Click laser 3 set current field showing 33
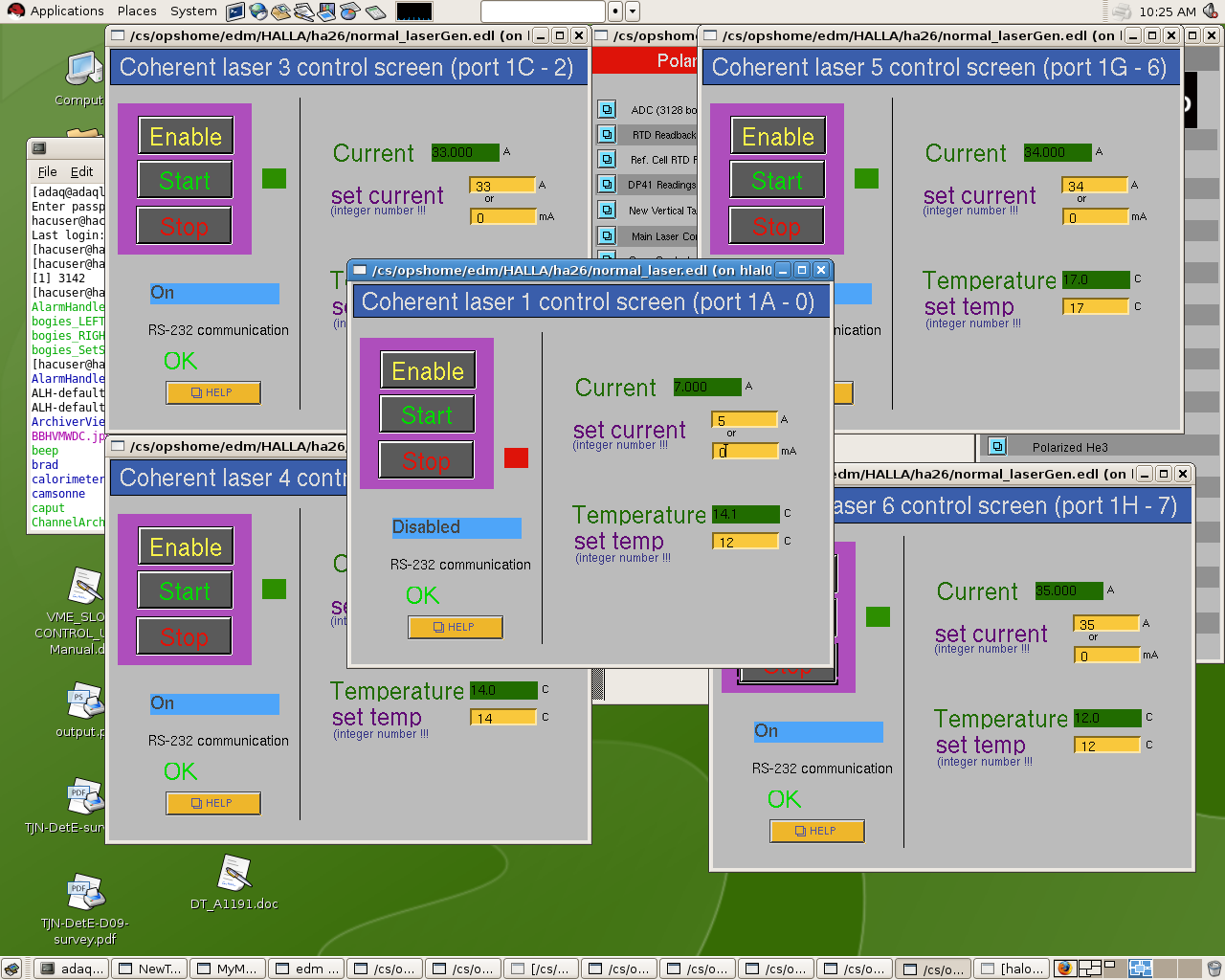Screen dimensions: 1225x980 (x=502, y=185)
